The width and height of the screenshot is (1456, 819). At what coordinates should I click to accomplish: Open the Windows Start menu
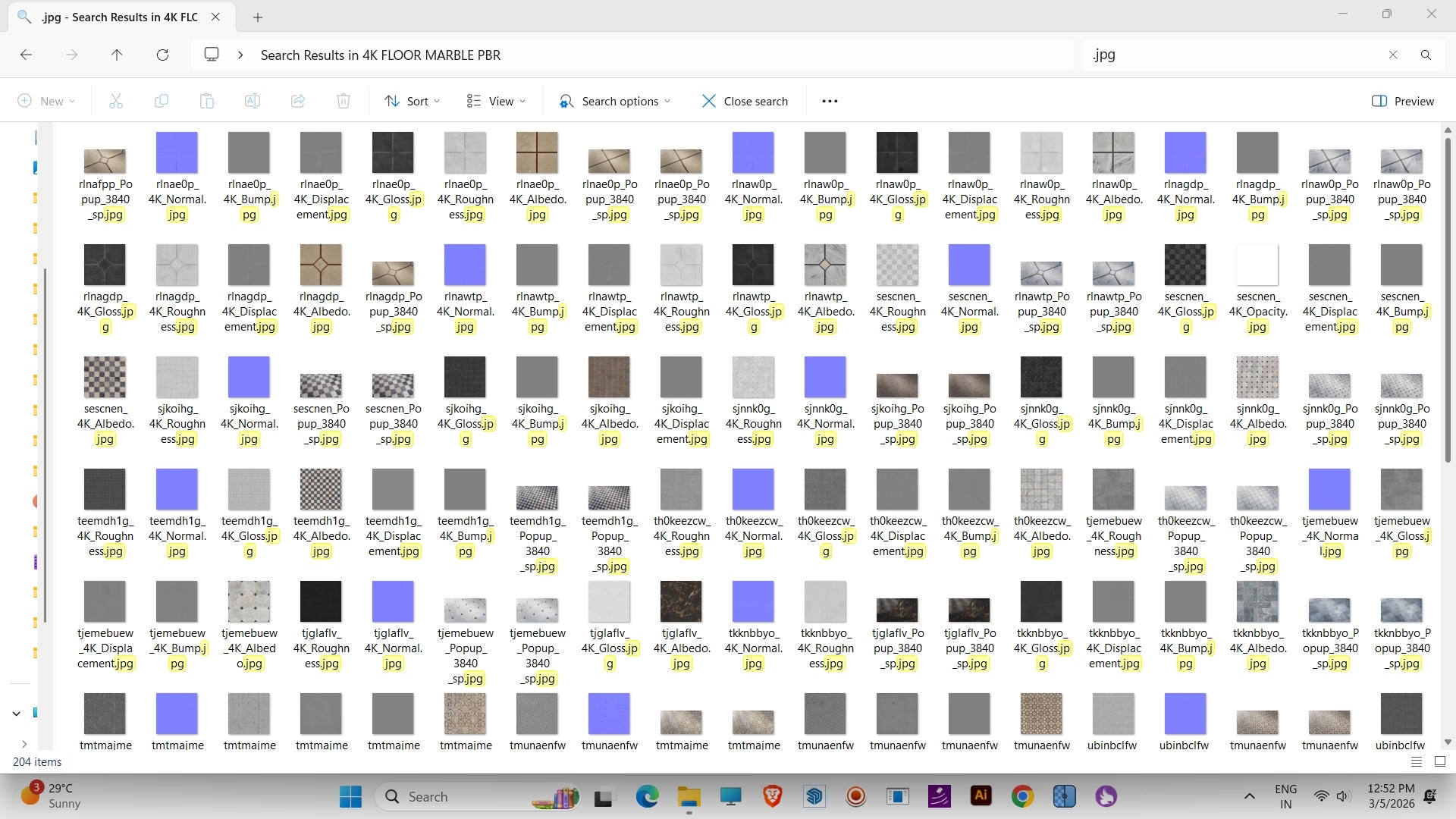[x=350, y=796]
